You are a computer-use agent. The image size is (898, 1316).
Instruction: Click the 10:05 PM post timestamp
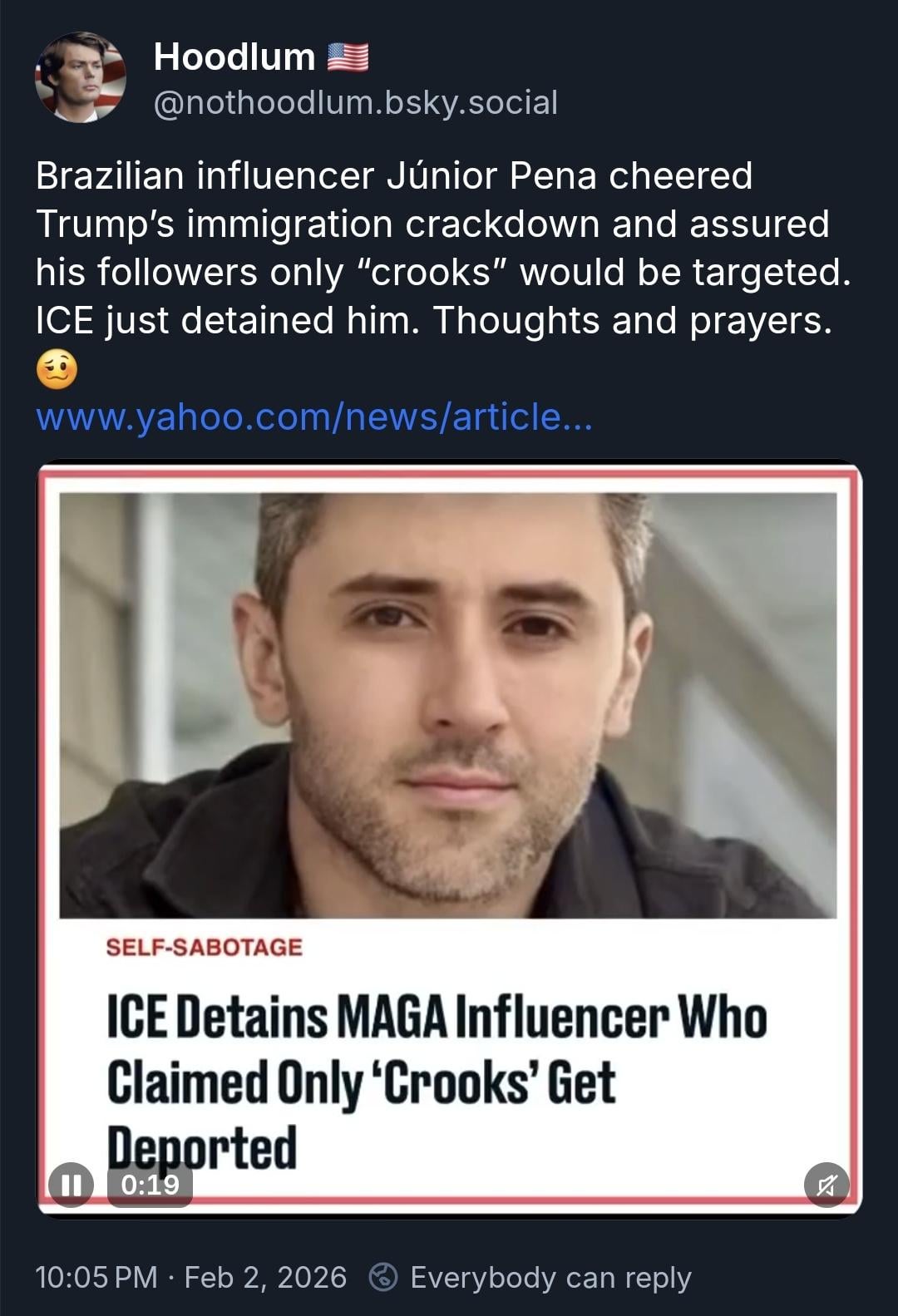click(96, 1277)
